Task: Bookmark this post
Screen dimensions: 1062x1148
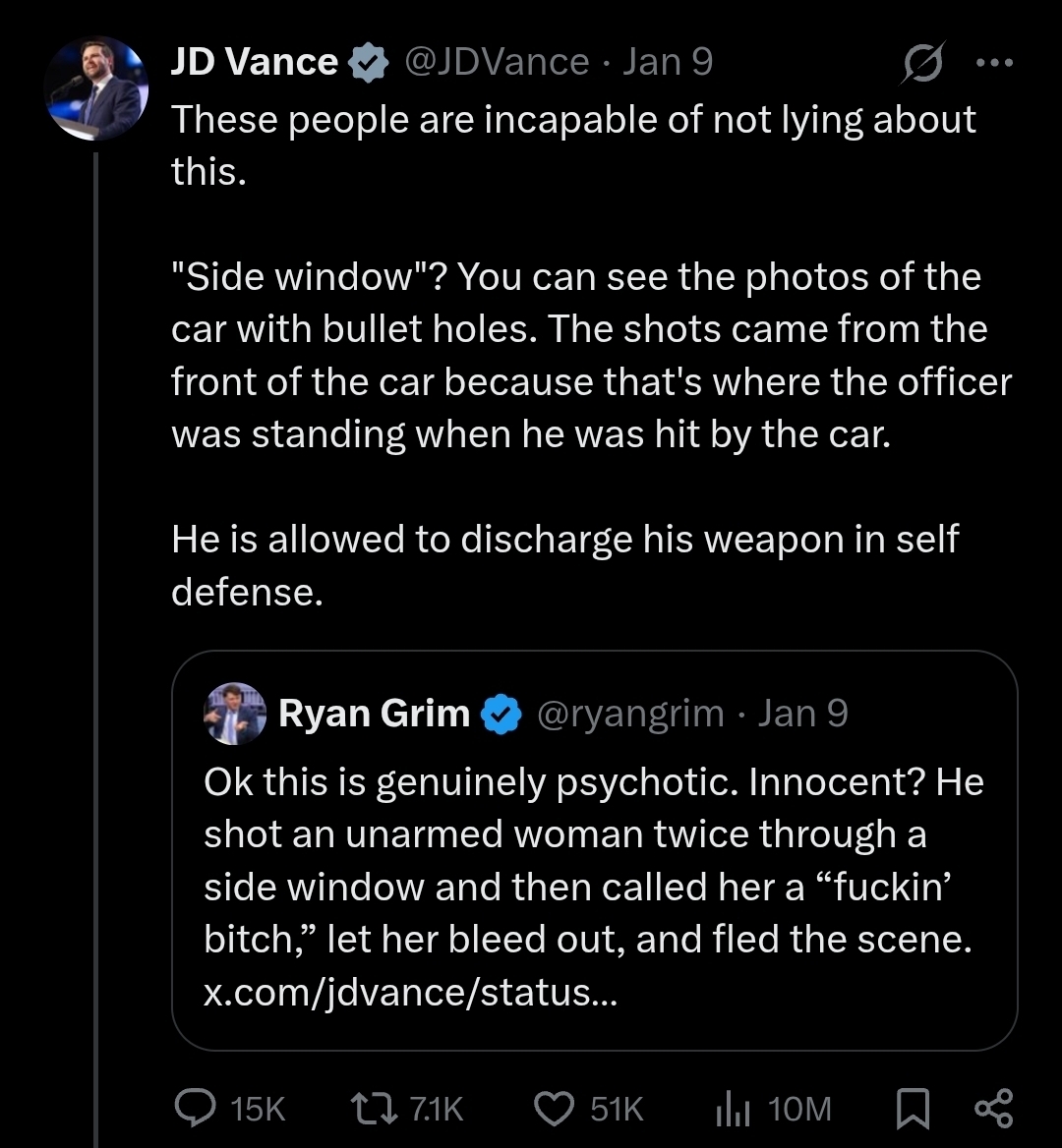Action: [913, 1108]
